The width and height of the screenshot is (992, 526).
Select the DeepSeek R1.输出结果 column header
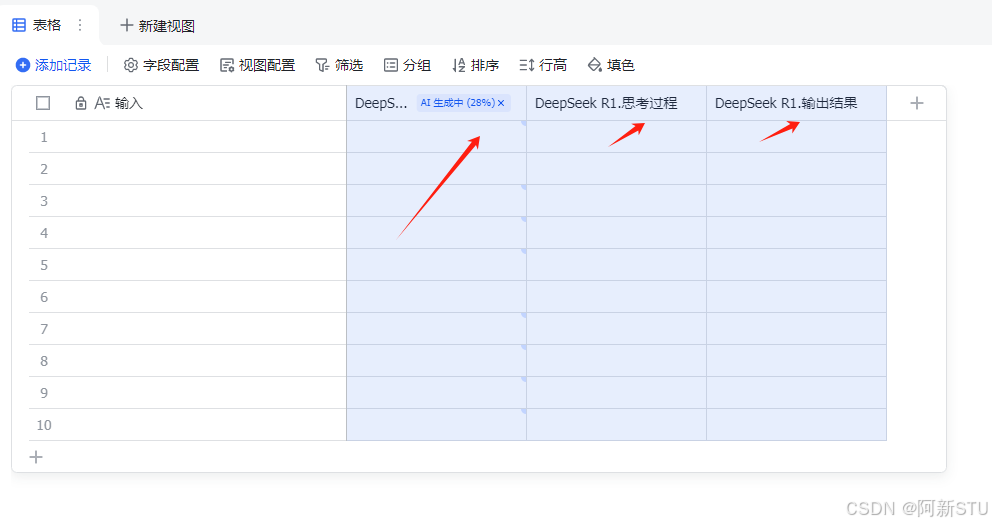797,103
